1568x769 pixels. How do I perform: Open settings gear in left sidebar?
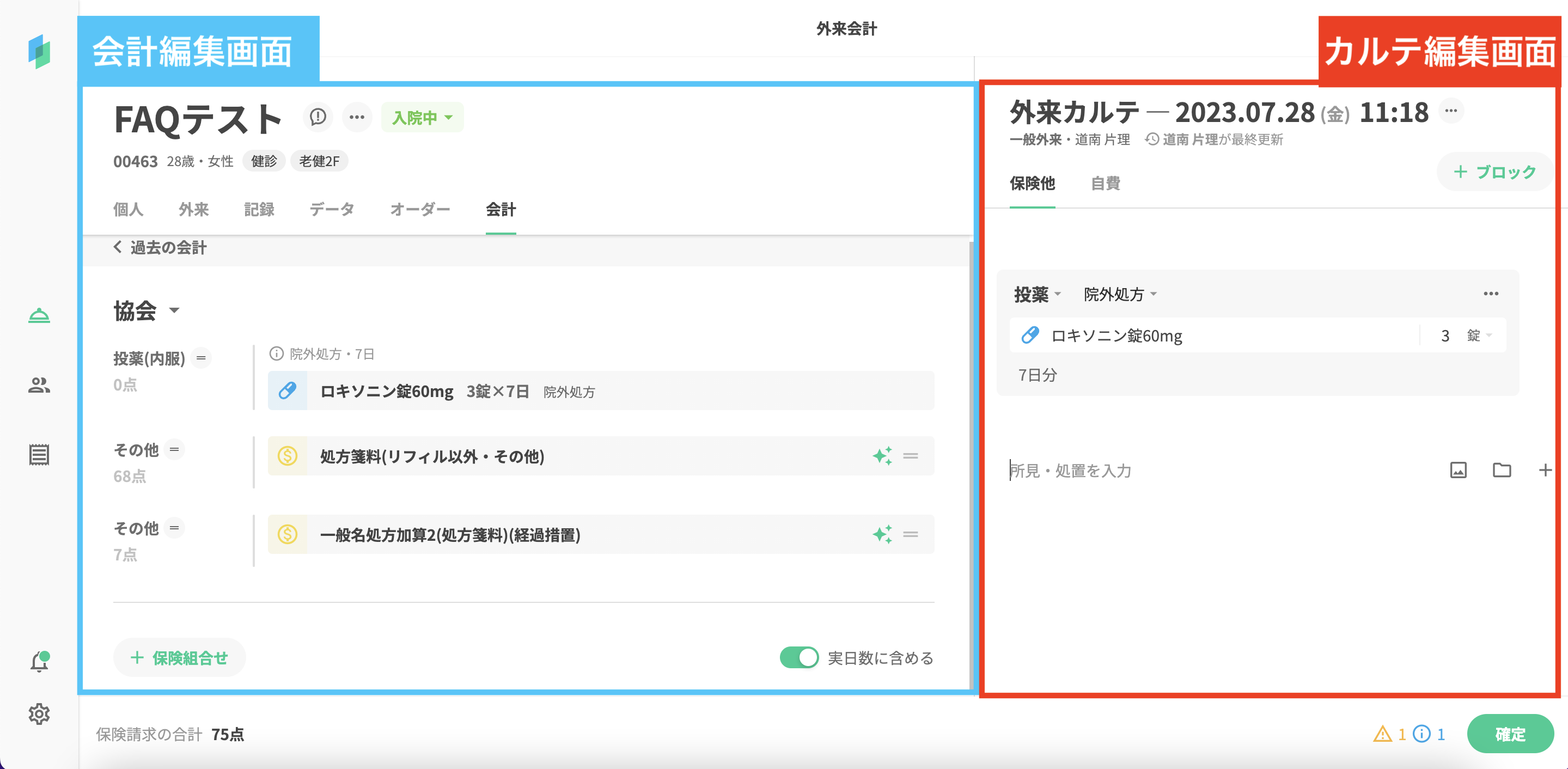coord(39,713)
